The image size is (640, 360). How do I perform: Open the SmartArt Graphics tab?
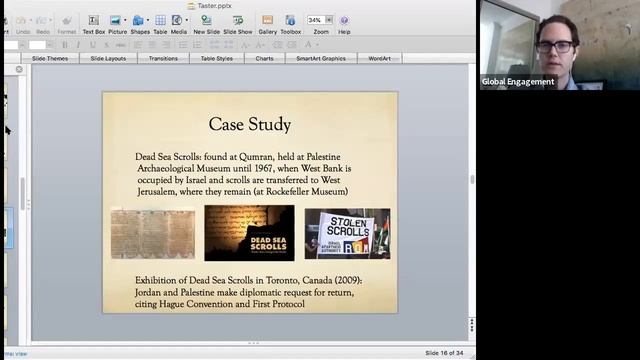pos(321,59)
